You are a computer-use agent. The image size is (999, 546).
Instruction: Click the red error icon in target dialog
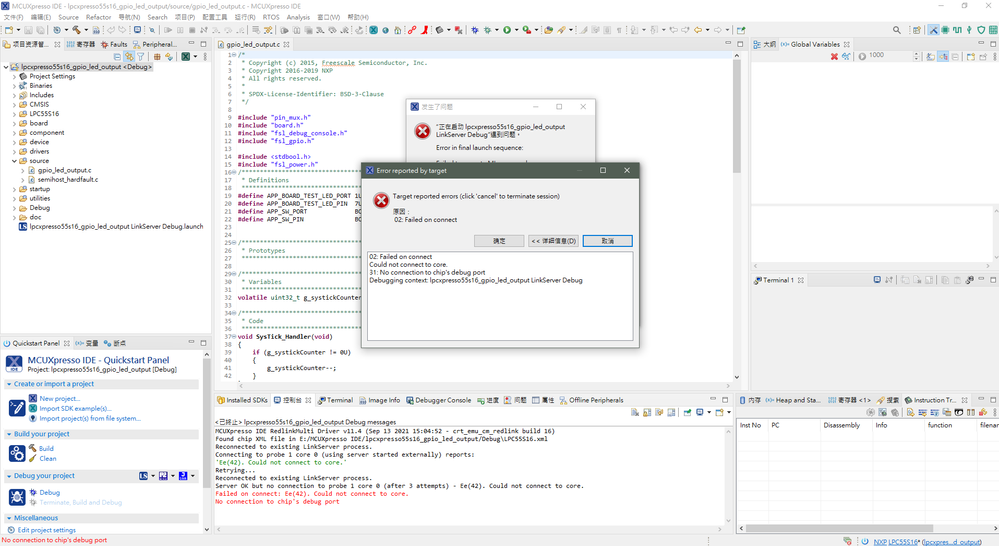[x=381, y=201]
